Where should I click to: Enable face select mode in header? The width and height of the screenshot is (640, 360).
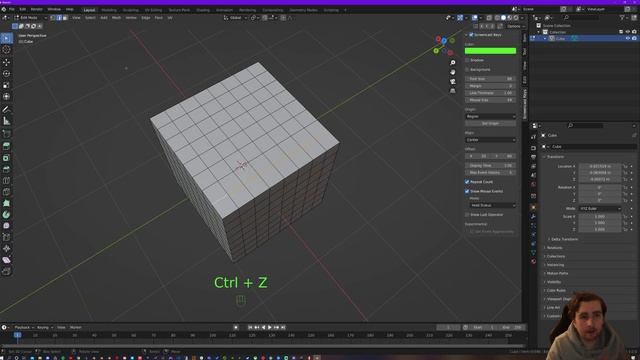click(x=65, y=18)
